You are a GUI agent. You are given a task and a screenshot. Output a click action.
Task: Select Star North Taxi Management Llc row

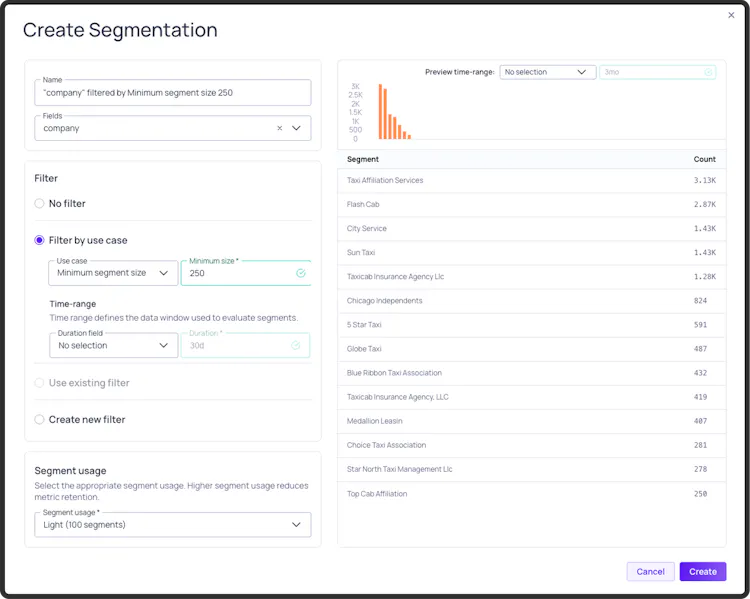[x=531, y=469]
